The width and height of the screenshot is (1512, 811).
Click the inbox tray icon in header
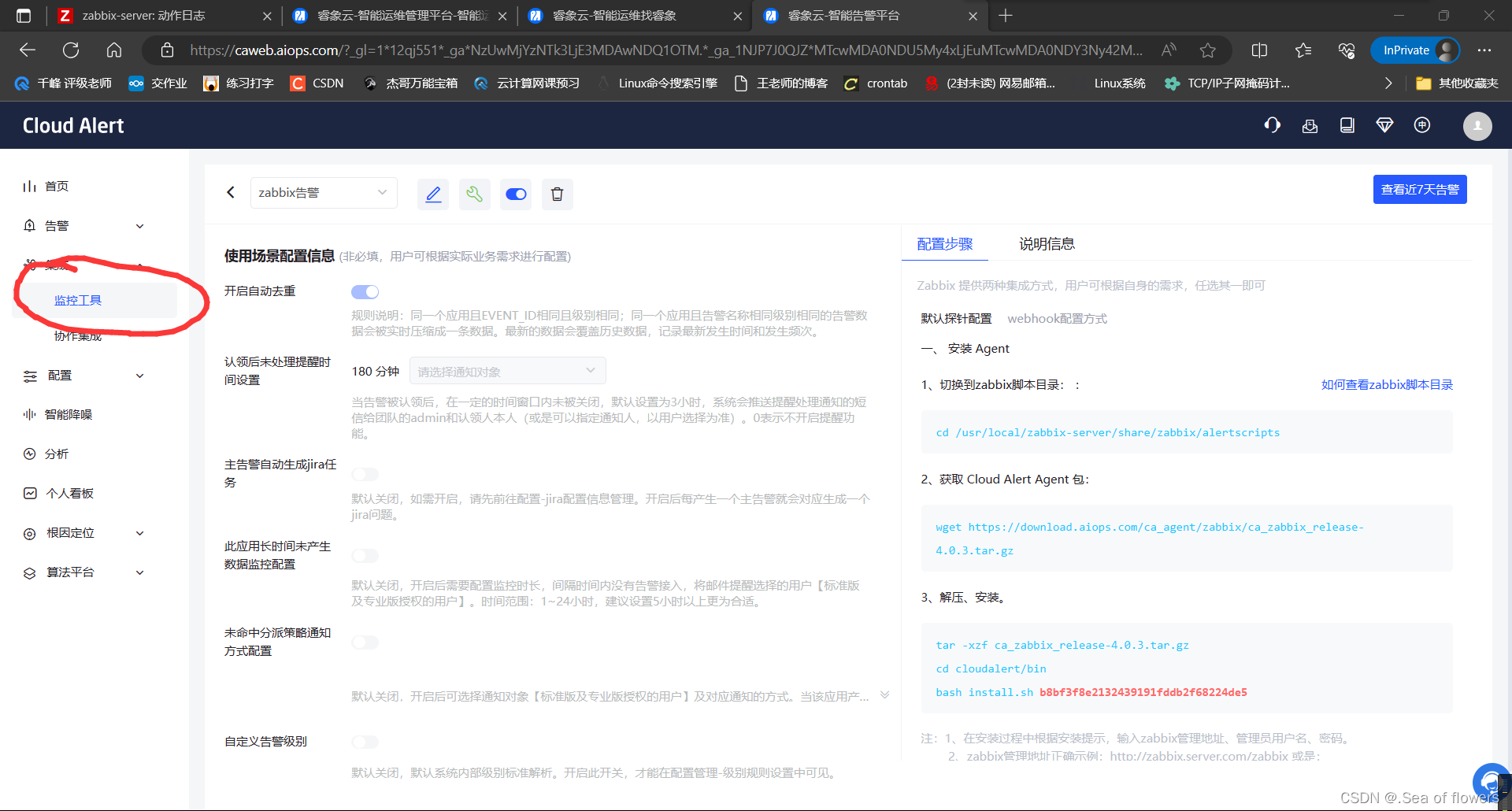click(1310, 125)
